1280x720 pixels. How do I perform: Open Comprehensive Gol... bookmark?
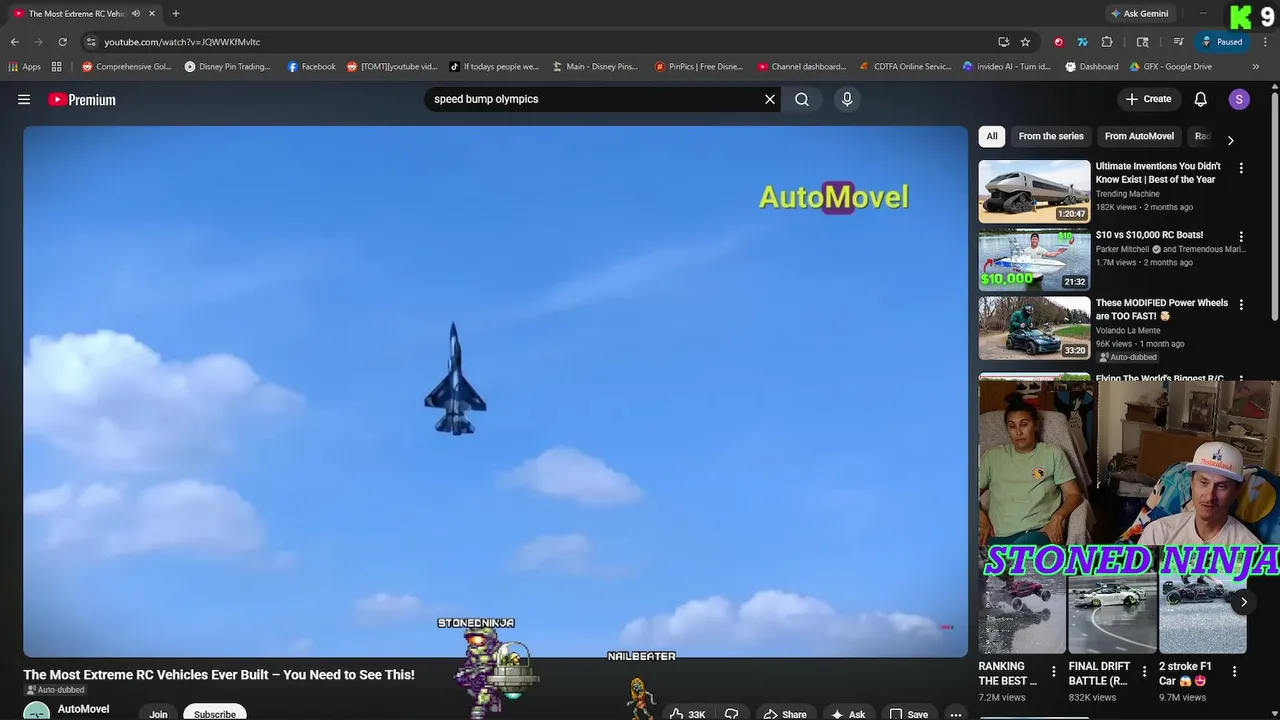pos(127,67)
